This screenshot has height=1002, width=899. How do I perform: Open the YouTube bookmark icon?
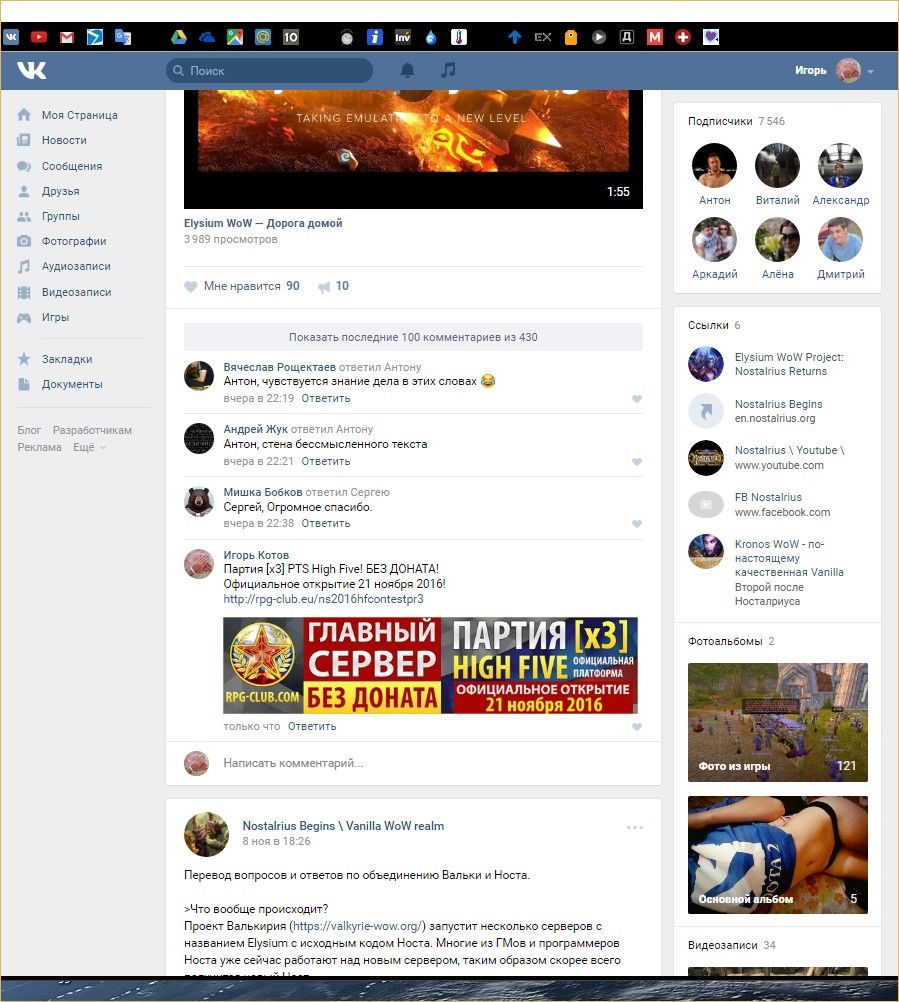click(x=39, y=37)
